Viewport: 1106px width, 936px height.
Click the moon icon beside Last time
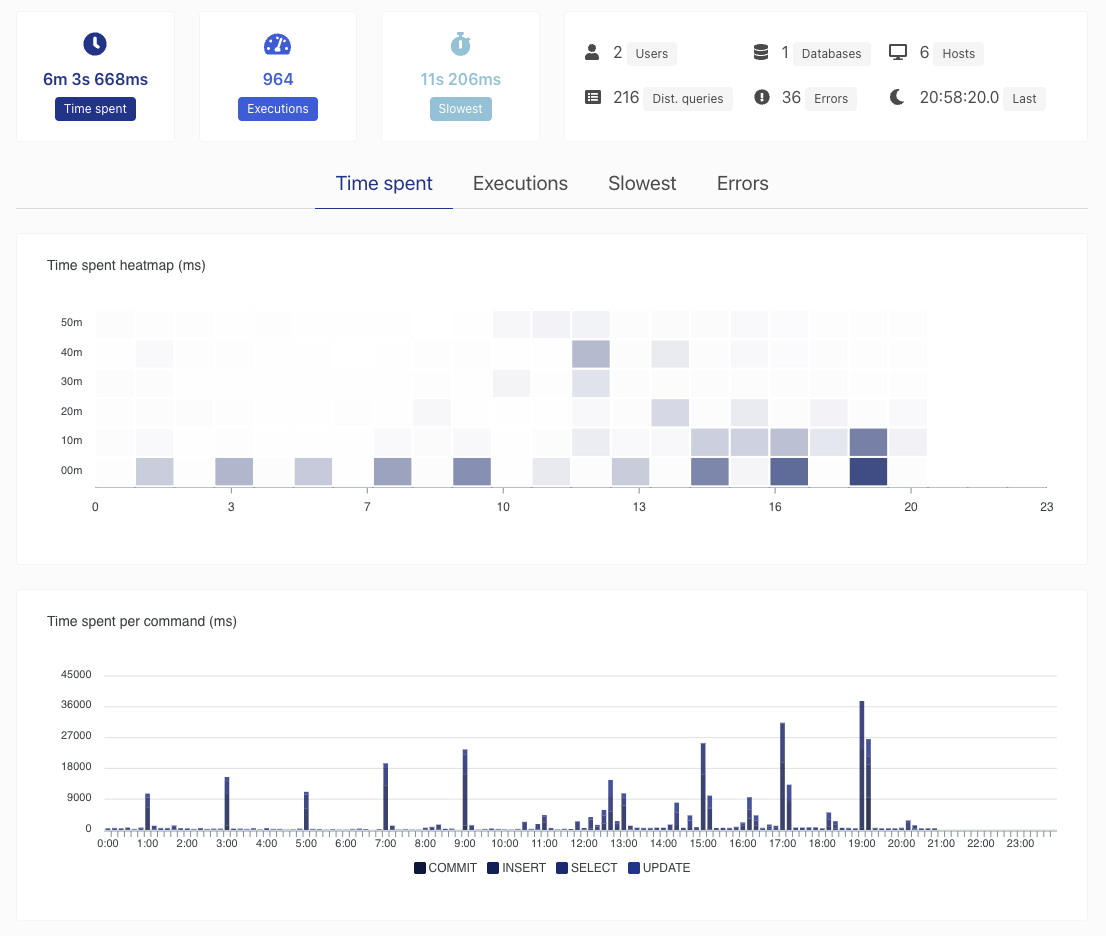[897, 97]
